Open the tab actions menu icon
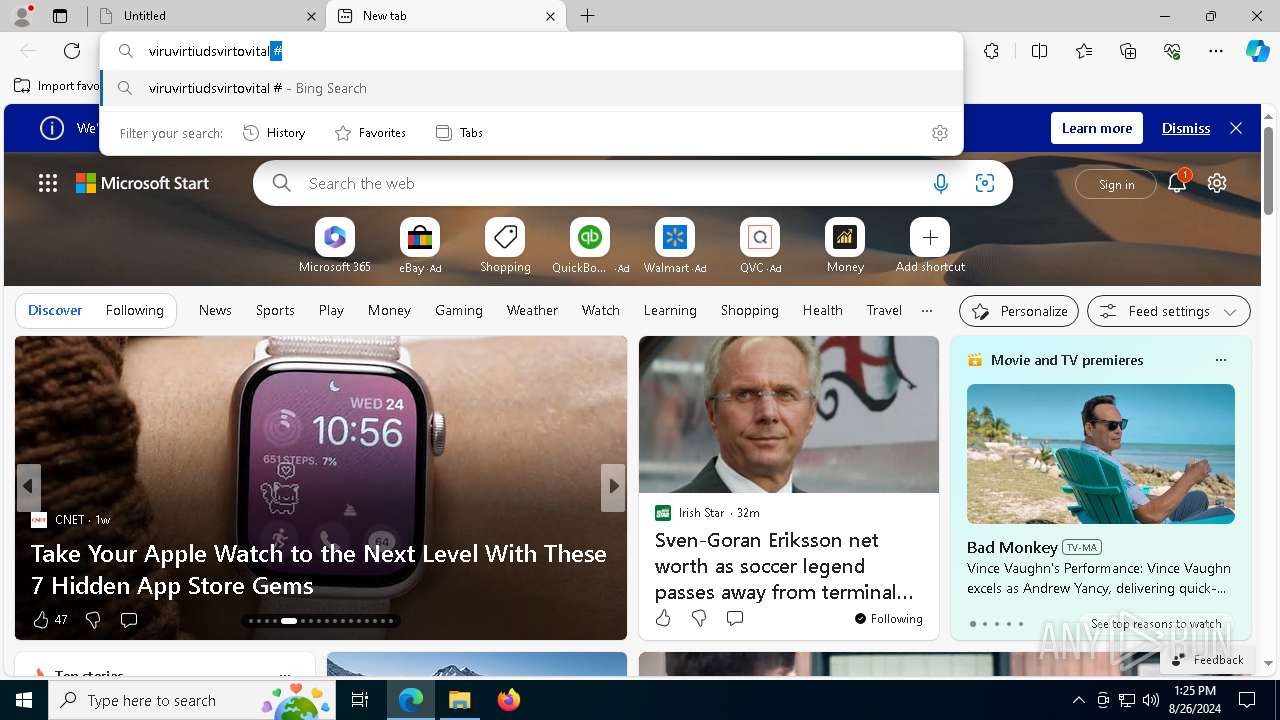 60,16
